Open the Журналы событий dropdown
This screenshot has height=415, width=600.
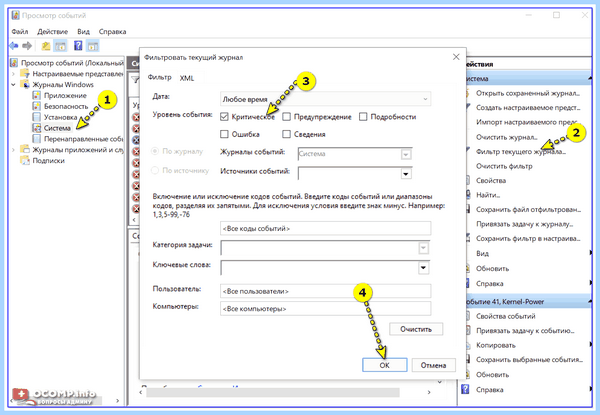406,155
